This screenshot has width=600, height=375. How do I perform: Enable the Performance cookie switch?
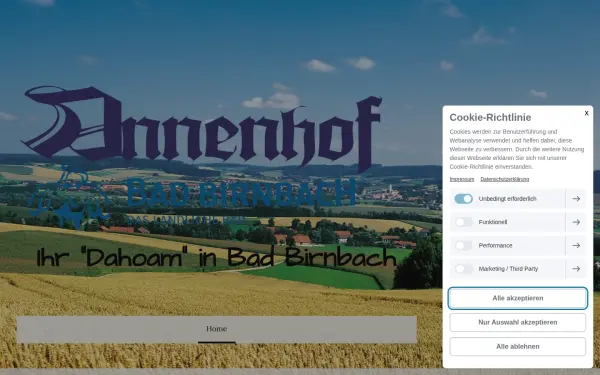463,245
